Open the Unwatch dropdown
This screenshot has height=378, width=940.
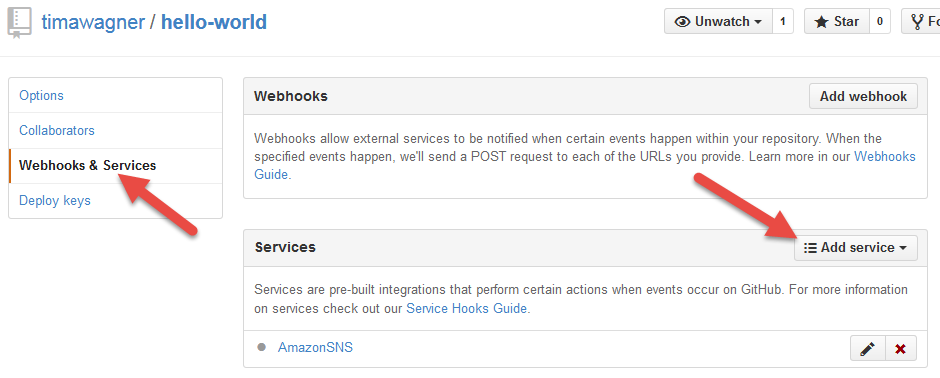click(718, 22)
